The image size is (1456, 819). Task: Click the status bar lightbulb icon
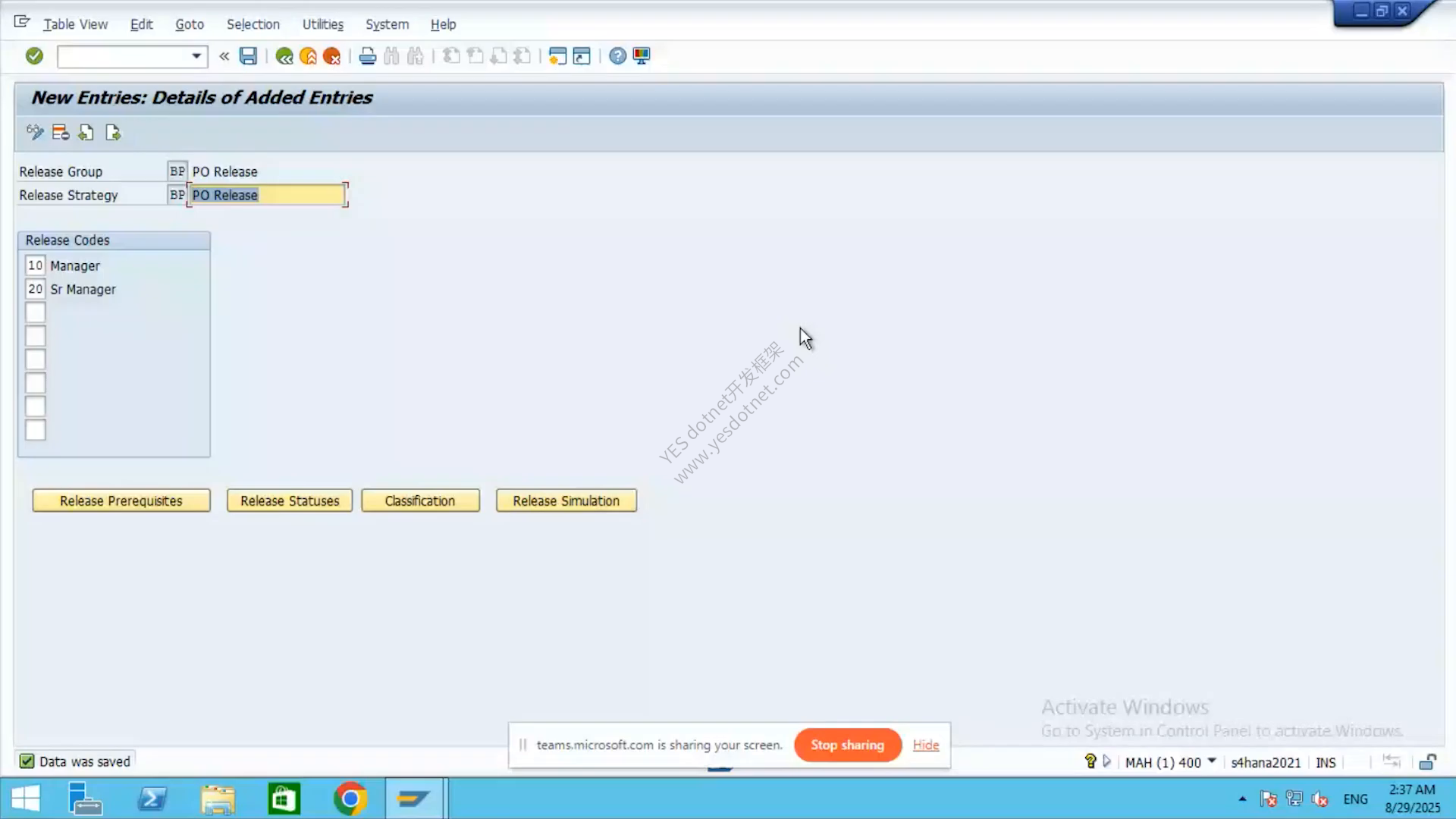(x=1090, y=761)
